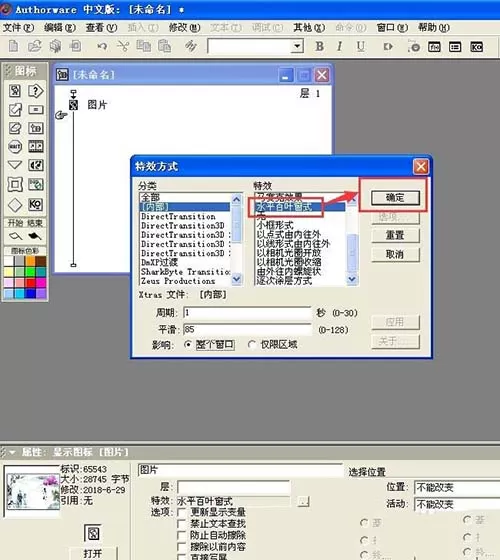Run the piece with Restart button
The height and width of the screenshot is (560, 500).
coord(388,46)
